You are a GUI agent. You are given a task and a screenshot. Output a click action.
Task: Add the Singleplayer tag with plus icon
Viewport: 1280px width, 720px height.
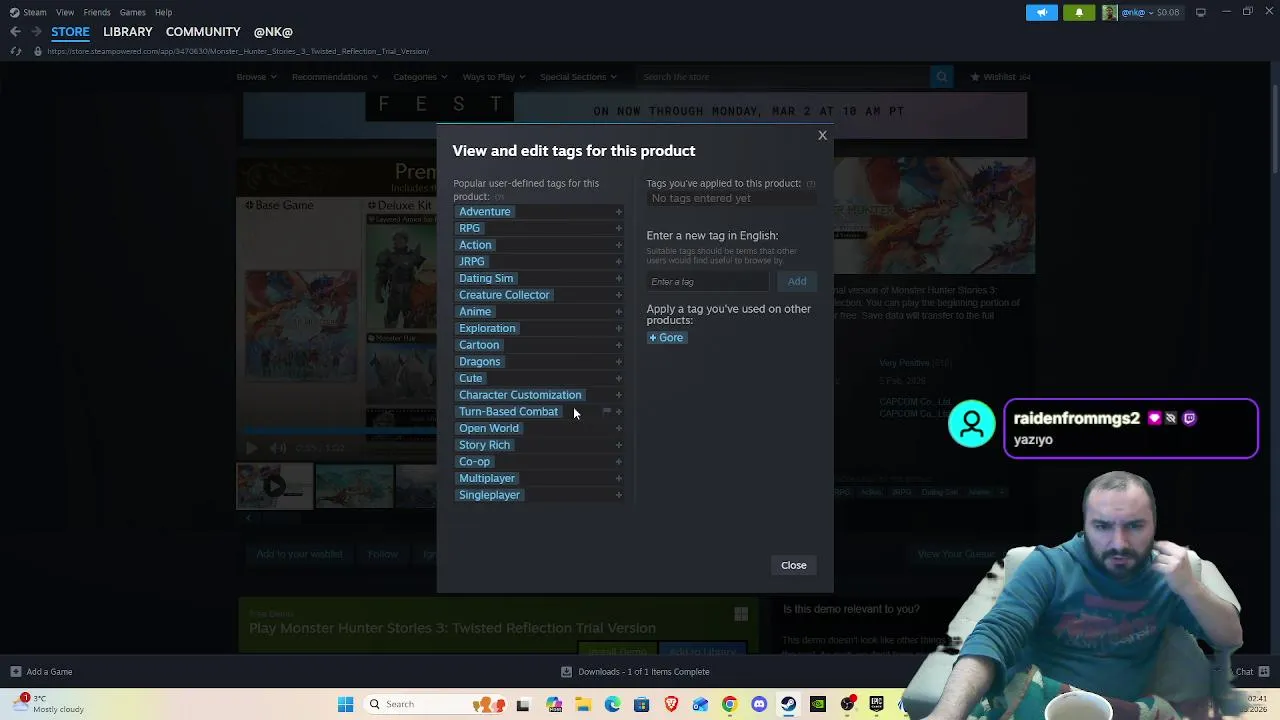(619, 495)
